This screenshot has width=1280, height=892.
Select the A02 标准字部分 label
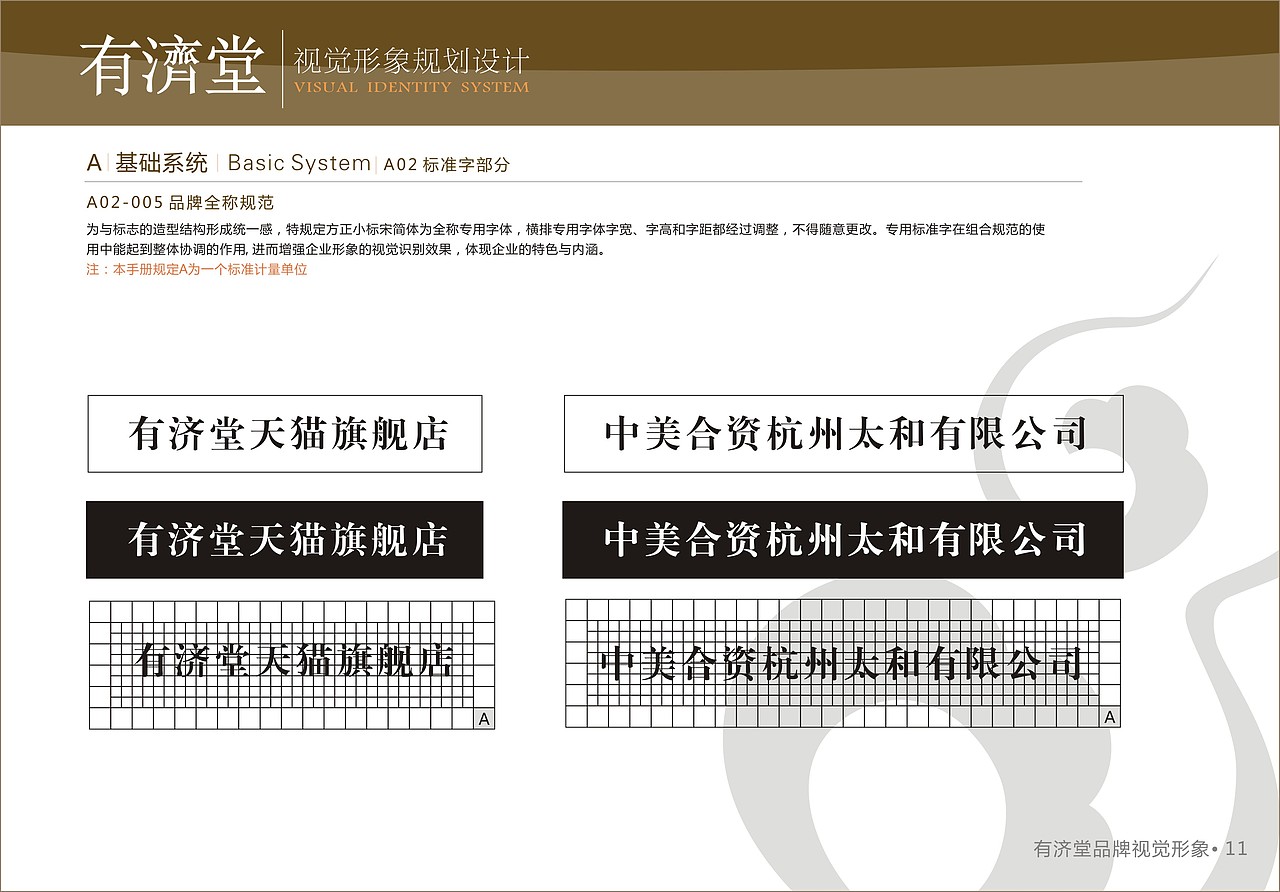[447, 165]
